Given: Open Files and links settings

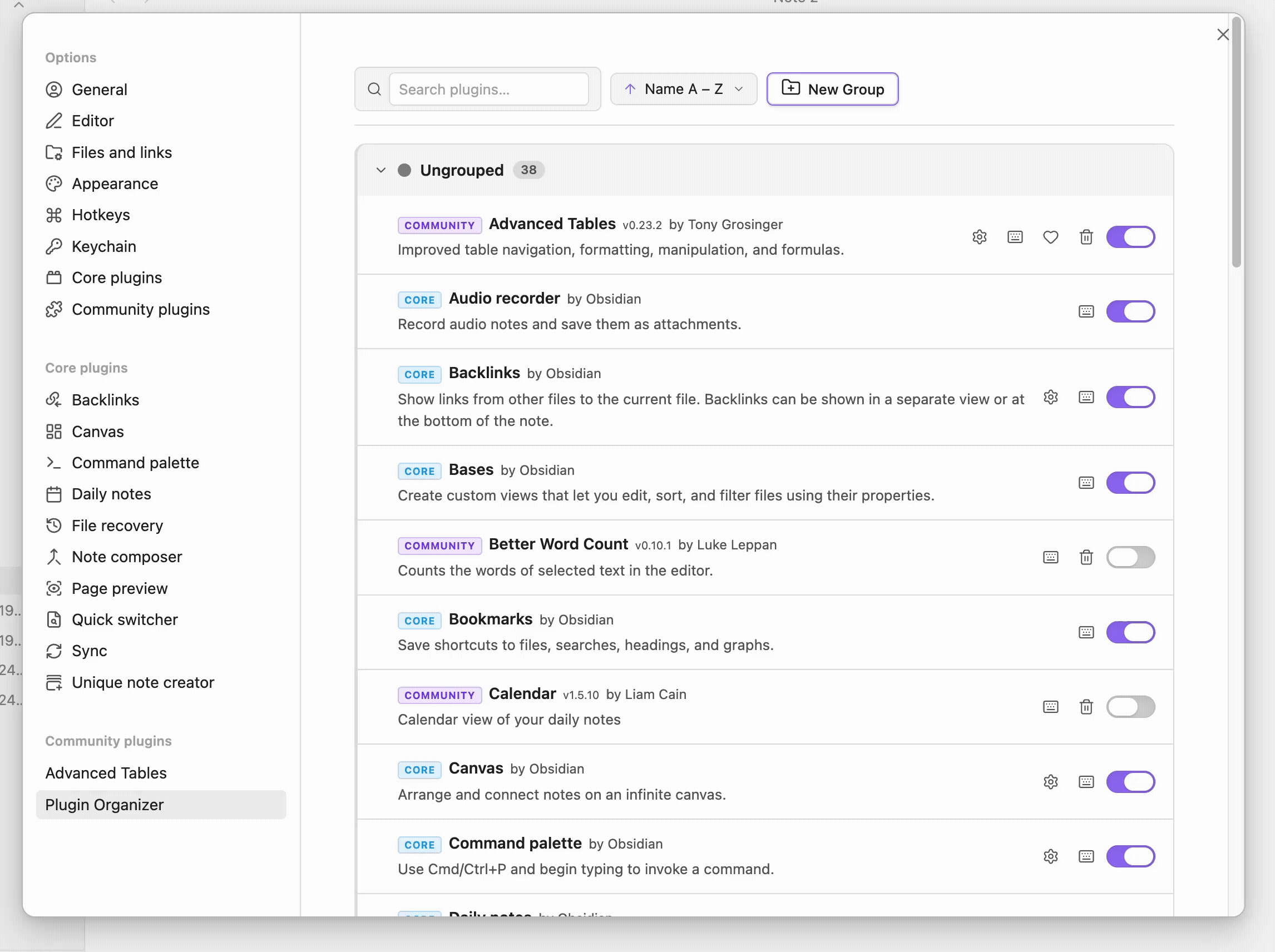Looking at the screenshot, I should click(x=161, y=152).
